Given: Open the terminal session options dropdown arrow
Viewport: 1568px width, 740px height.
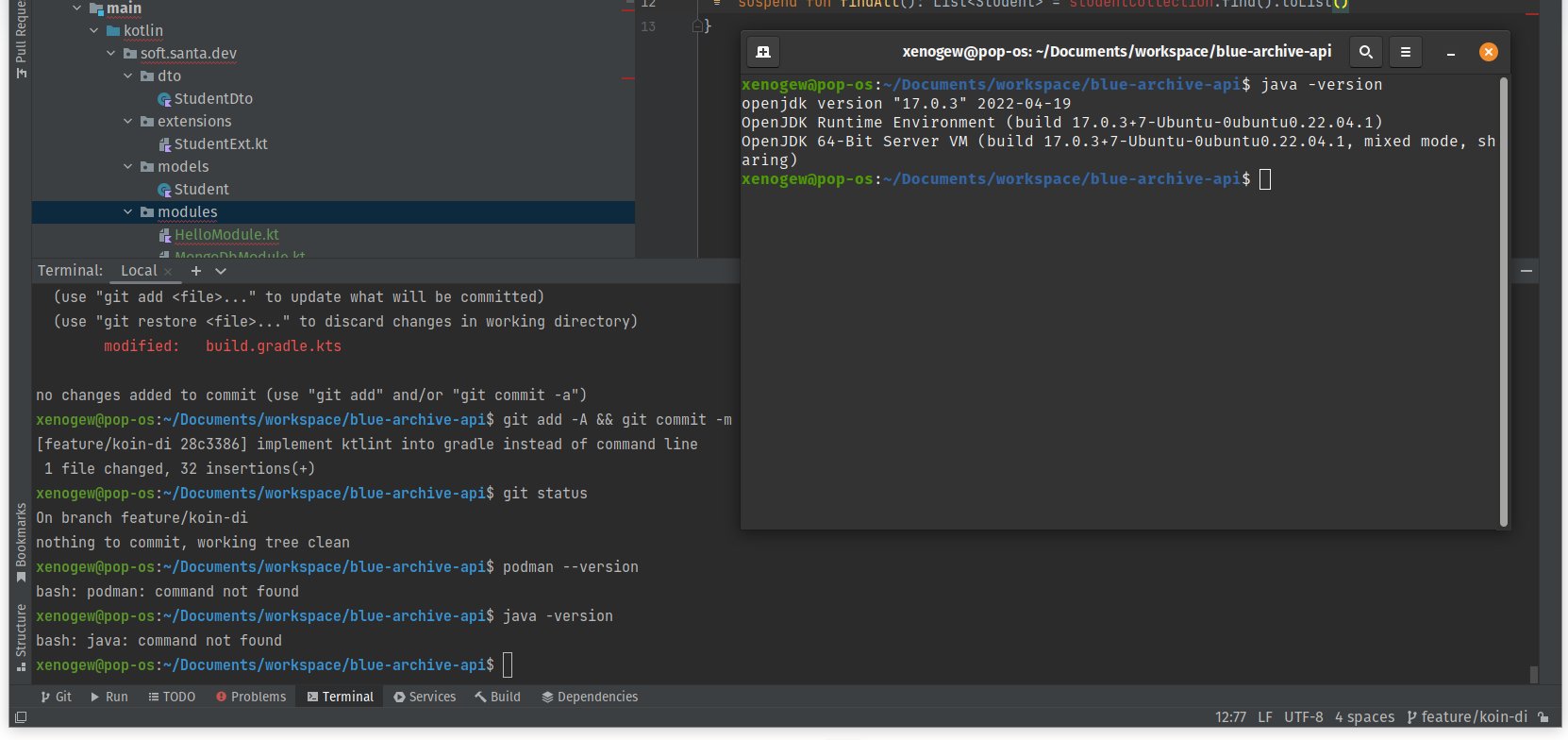Looking at the screenshot, I should pyautogui.click(x=221, y=271).
